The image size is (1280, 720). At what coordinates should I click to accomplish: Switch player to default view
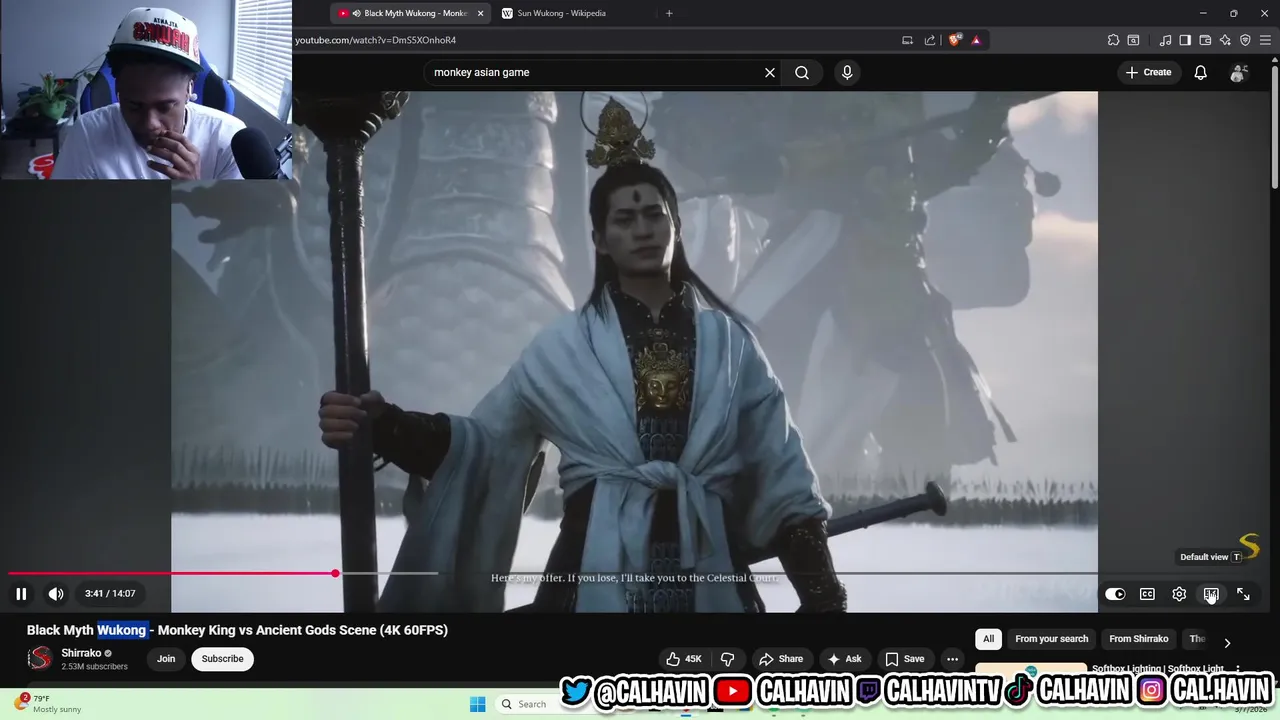click(x=1211, y=594)
